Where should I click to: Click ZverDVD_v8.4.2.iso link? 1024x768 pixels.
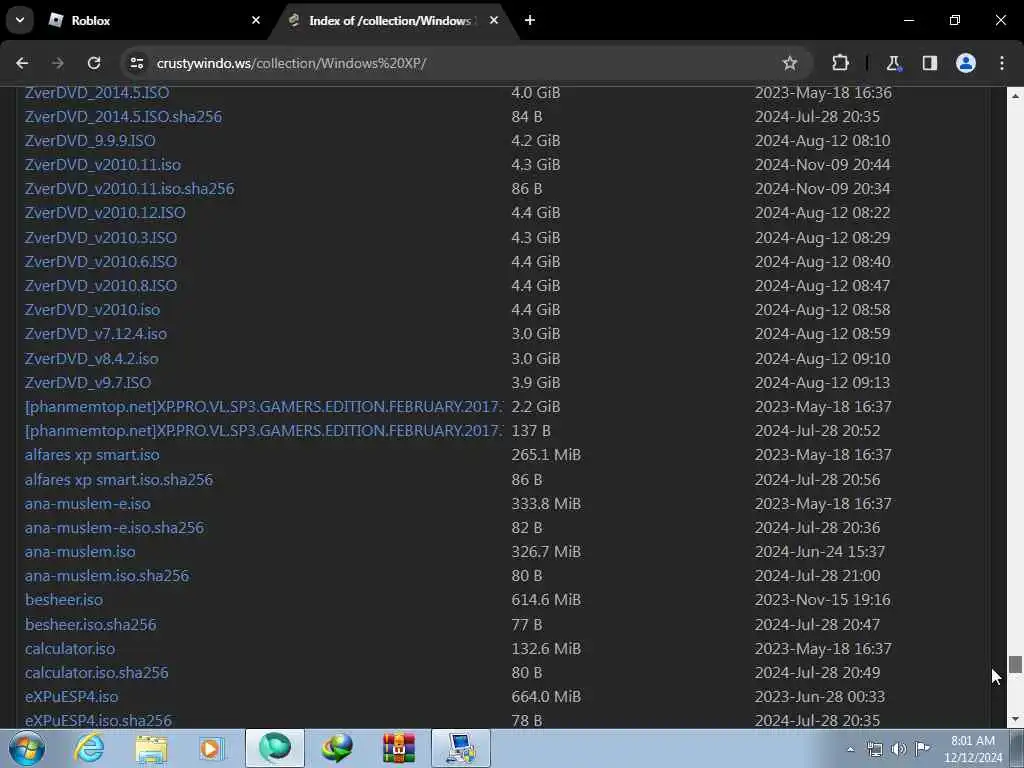click(91, 359)
